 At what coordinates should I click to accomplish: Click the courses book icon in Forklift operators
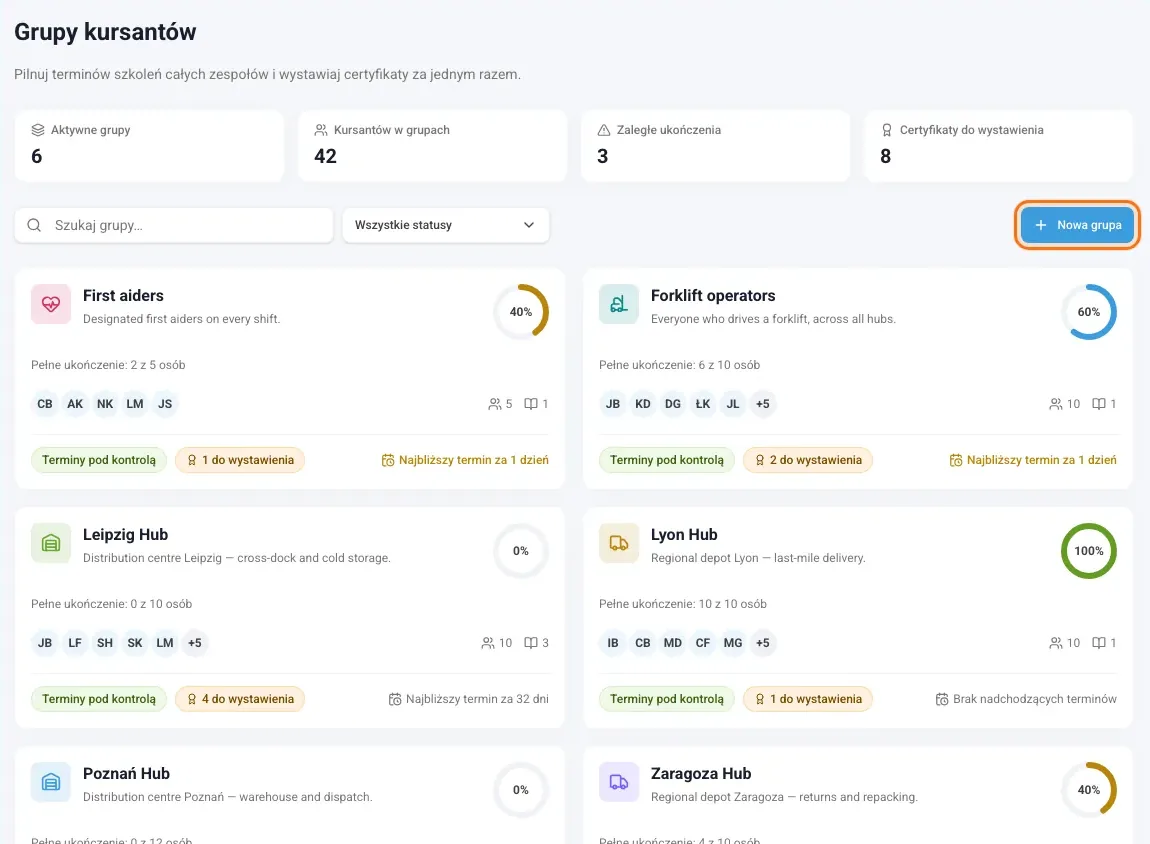1099,404
